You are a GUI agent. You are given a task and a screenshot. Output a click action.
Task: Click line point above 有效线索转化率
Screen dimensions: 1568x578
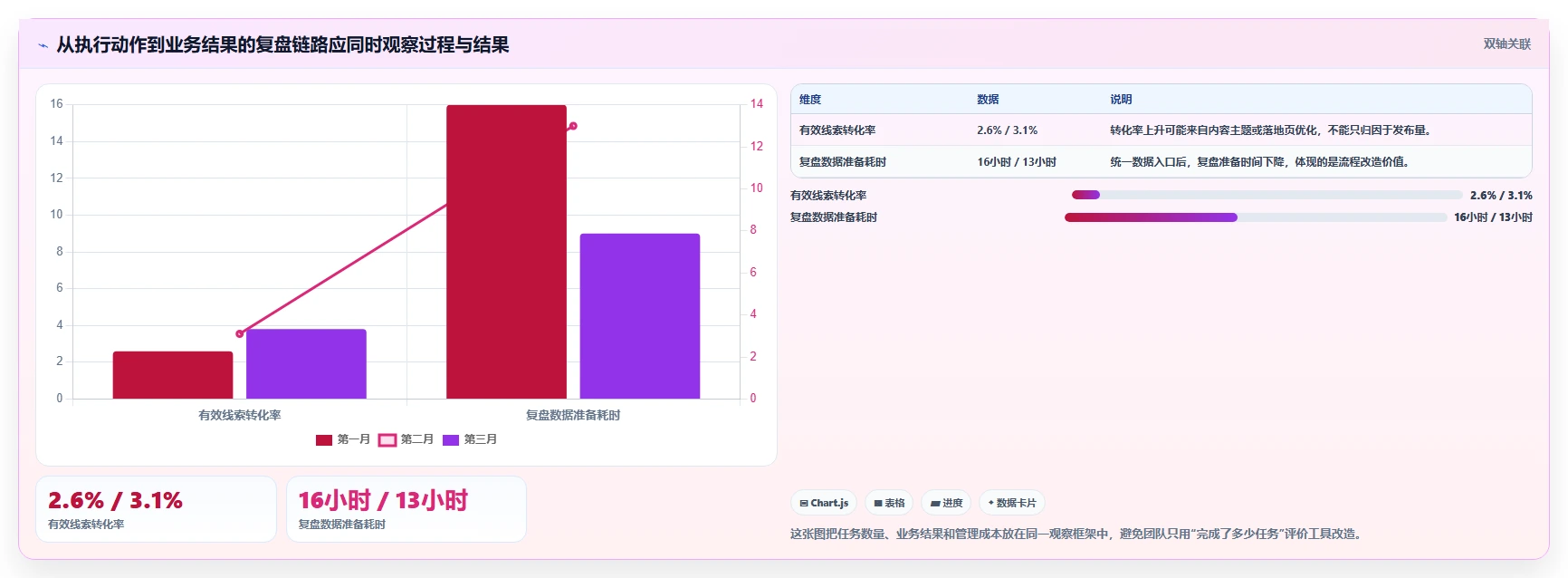pyautogui.click(x=240, y=334)
